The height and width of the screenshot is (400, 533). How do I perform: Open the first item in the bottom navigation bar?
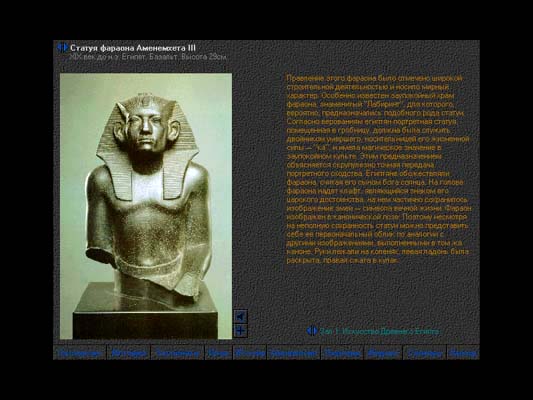pyautogui.click(x=80, y=353)
